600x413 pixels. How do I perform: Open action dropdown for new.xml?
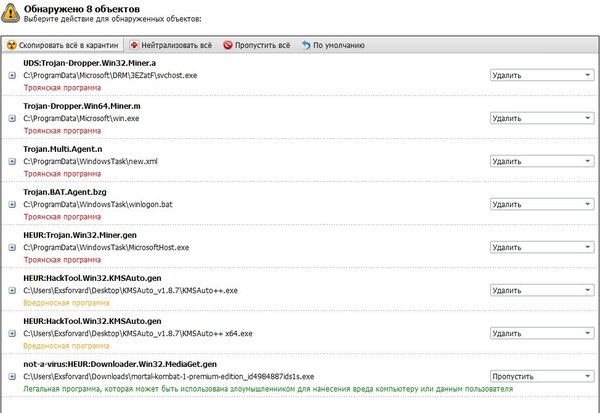pos(542,162)
